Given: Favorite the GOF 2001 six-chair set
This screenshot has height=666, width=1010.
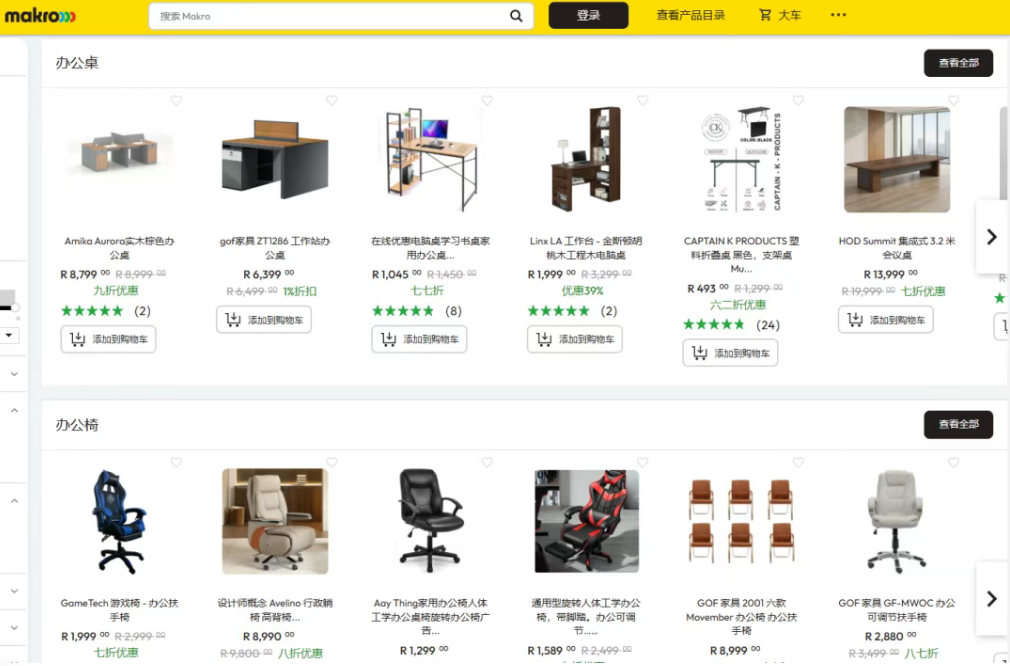Looking at the screenshot, I should [x=798, y=462].
